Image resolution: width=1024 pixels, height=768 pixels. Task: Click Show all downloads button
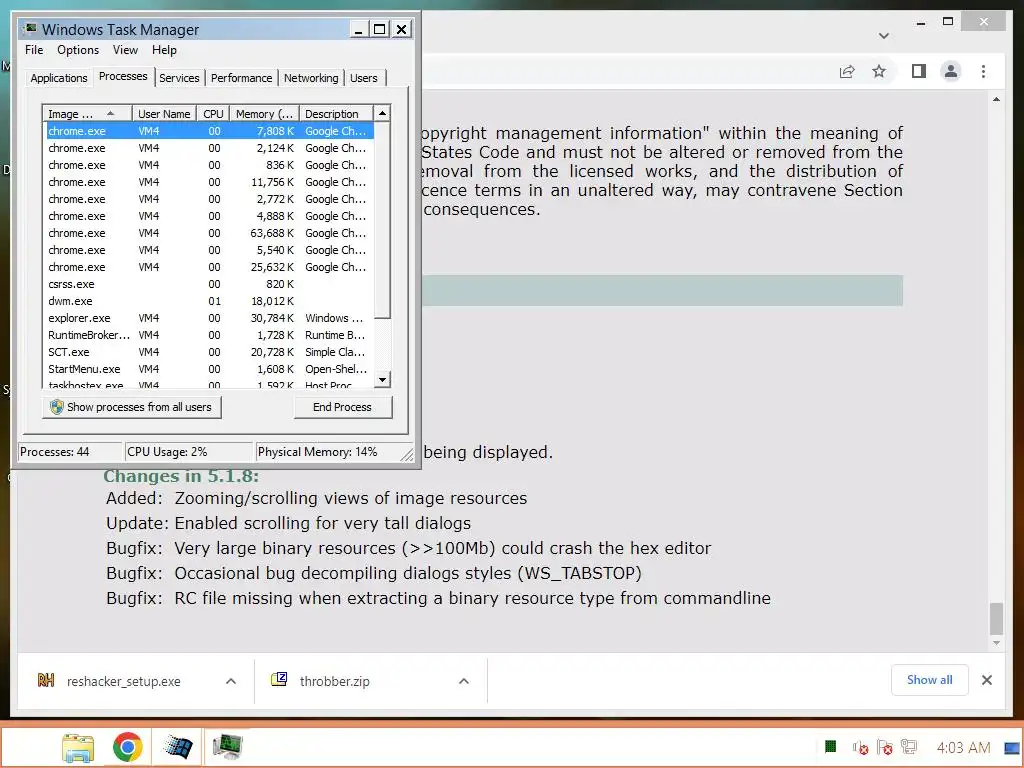[x=929, y=680]
